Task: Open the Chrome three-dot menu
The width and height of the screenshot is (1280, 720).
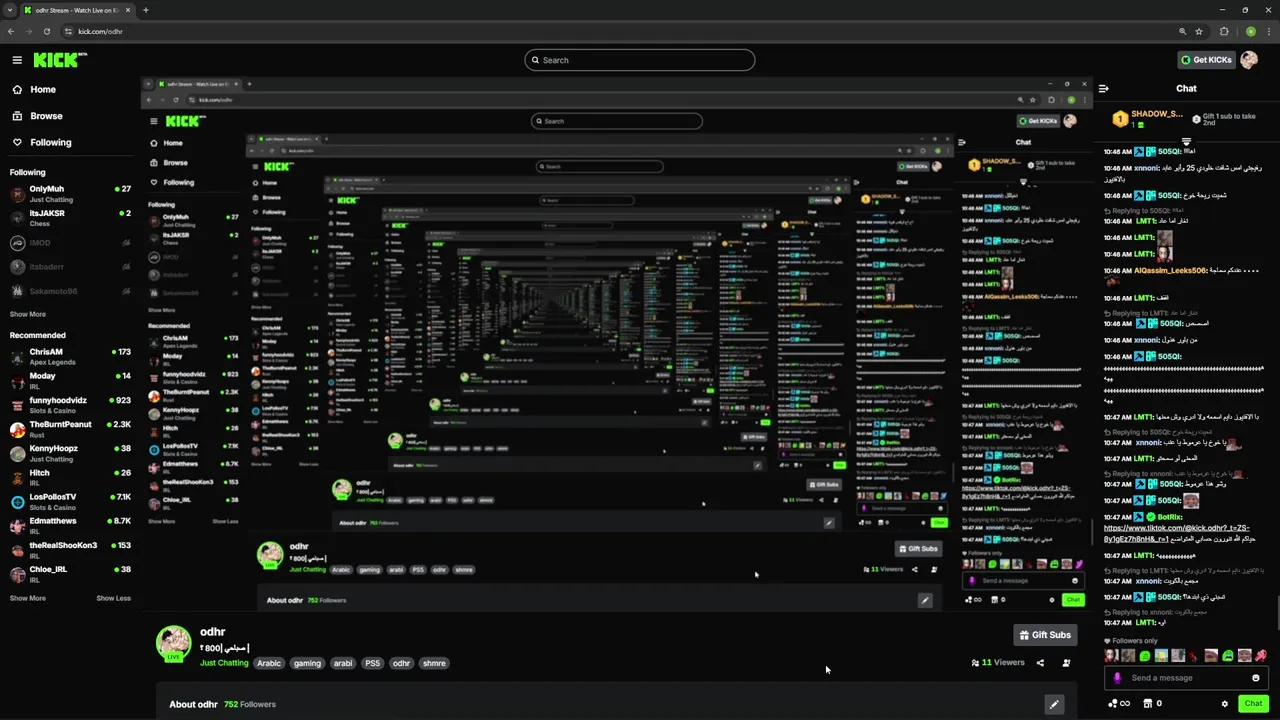Action: tap(1268, 31)
